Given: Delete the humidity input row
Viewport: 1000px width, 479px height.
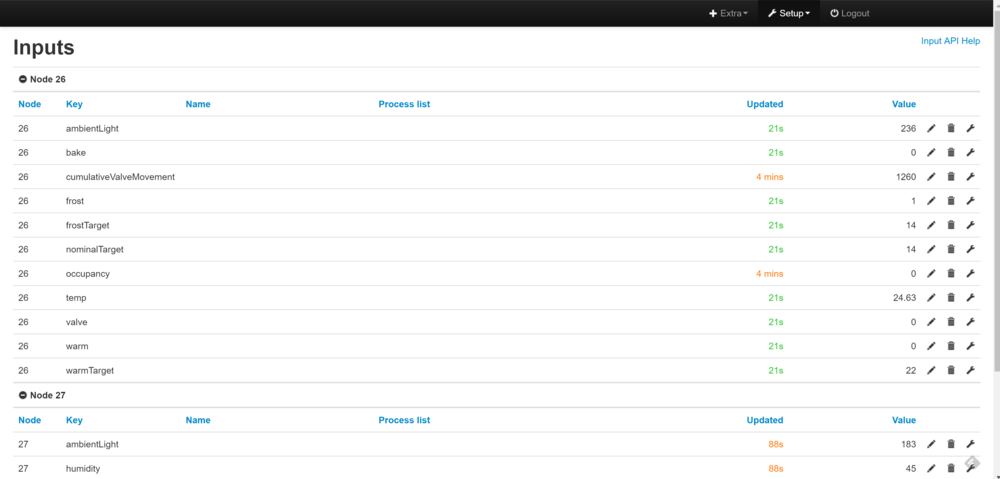Looking at the screenshot, I should [951, 469].
